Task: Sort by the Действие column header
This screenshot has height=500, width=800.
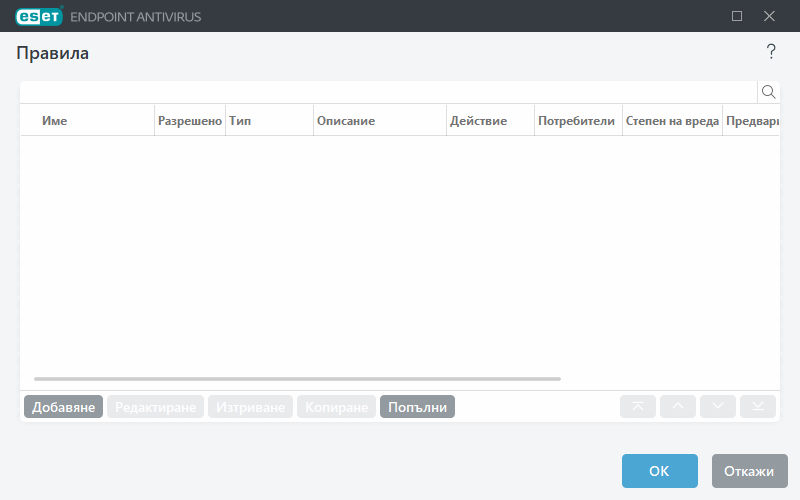Action: point(479,120)
